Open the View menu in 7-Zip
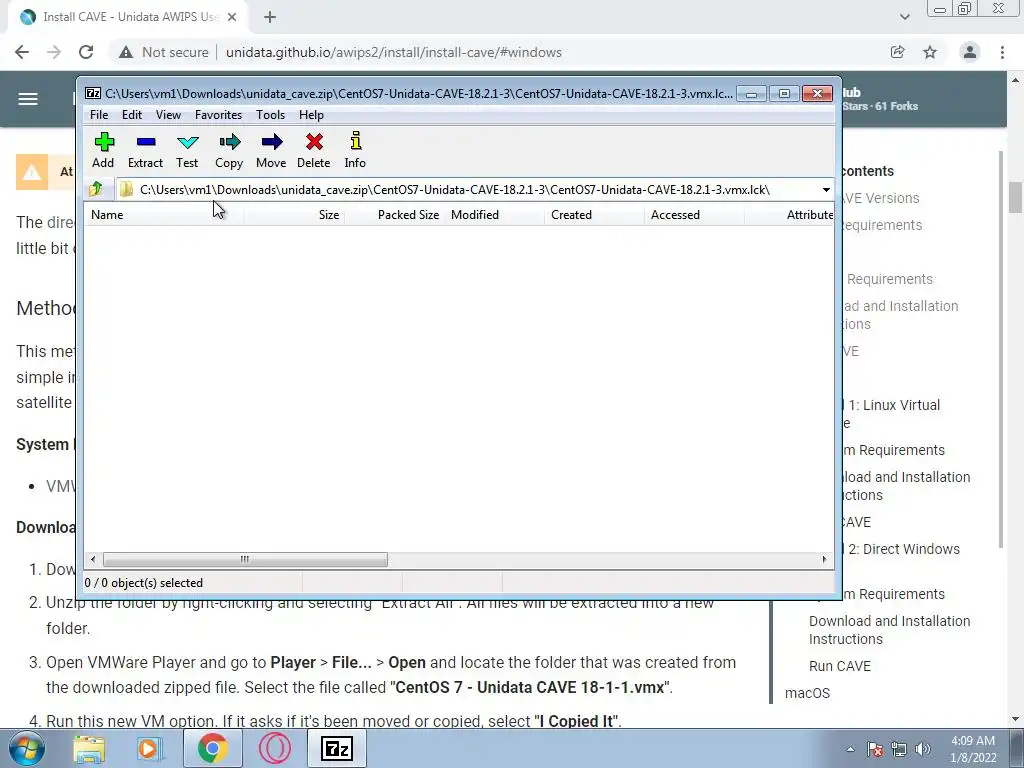This screenshot has height=768, width=1024. [x=168, y=115]
